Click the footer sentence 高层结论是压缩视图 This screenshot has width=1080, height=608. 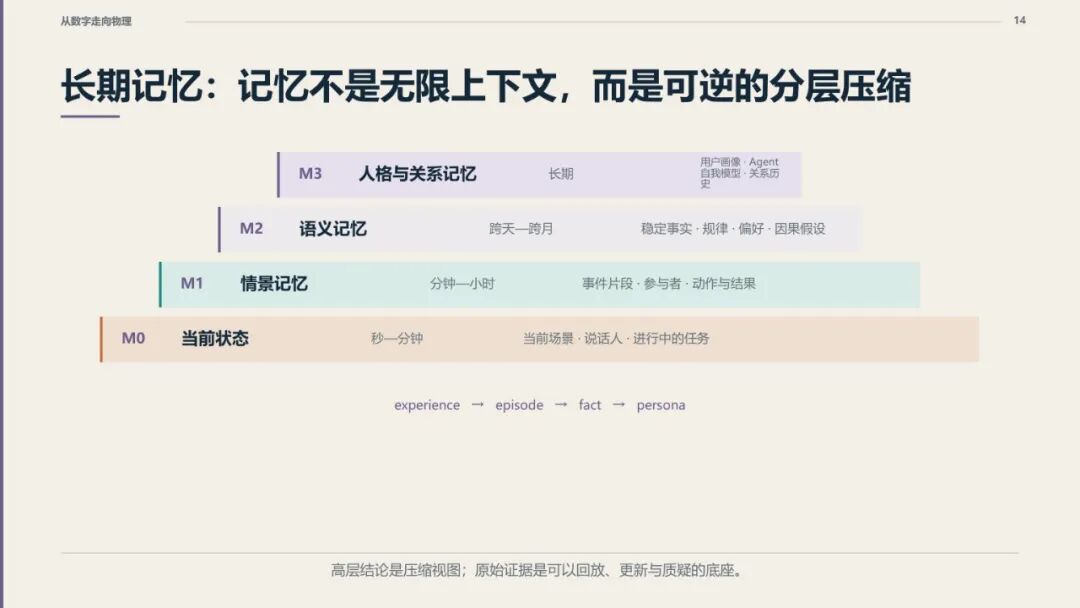coord(537,570)
